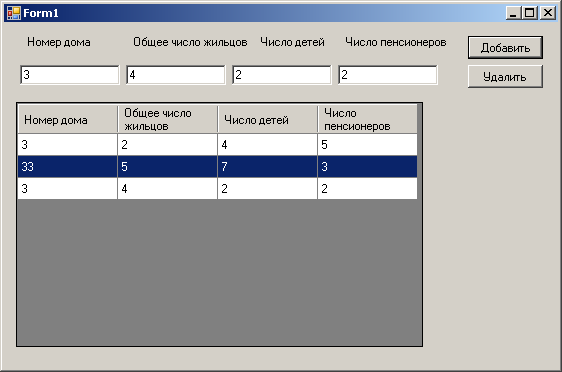Focus the Общее число жильцов input field
This screenshot has width=562, height=372.
[x=176, y=75]
